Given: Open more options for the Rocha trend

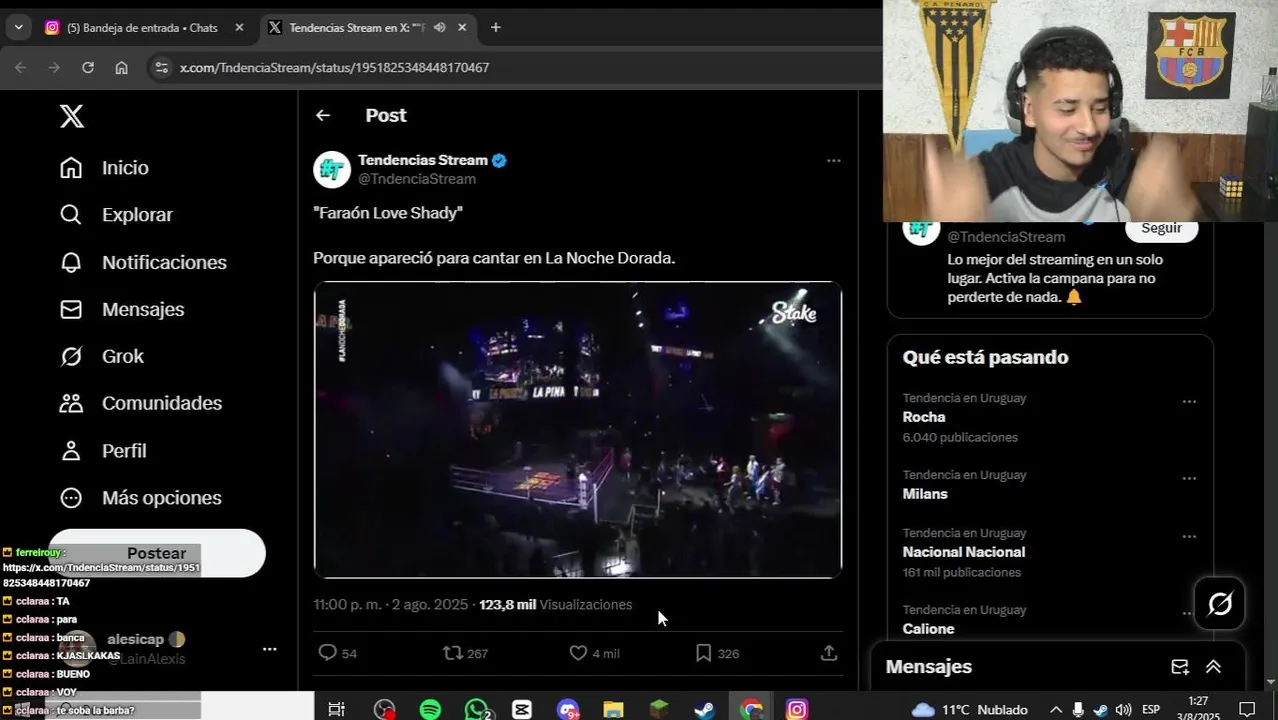Looking at the screenshot, I should tap(1189, 401).
